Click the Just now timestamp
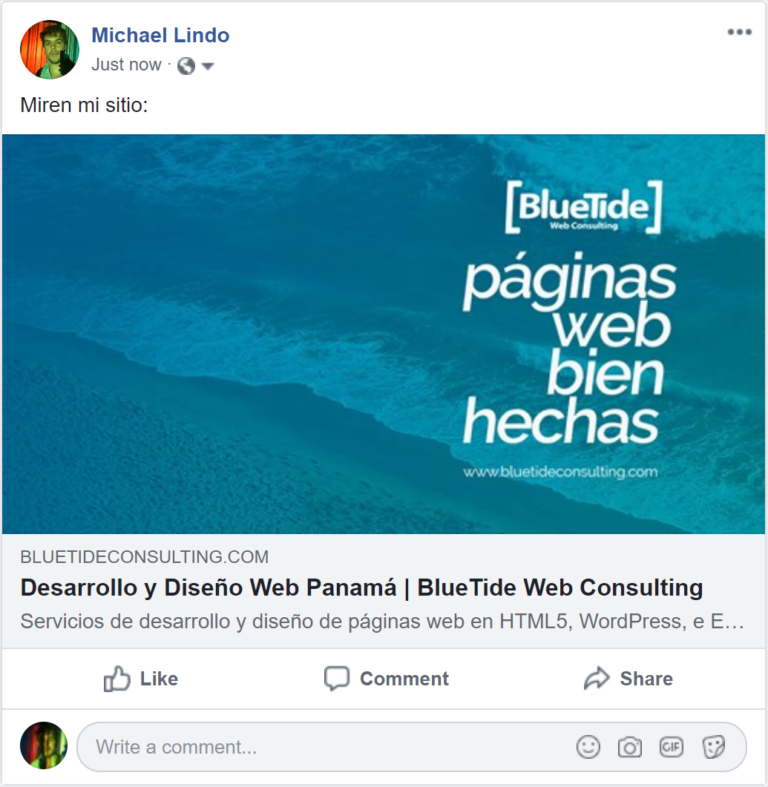Viewport: 768px width, 787px height. click(126, 65)
